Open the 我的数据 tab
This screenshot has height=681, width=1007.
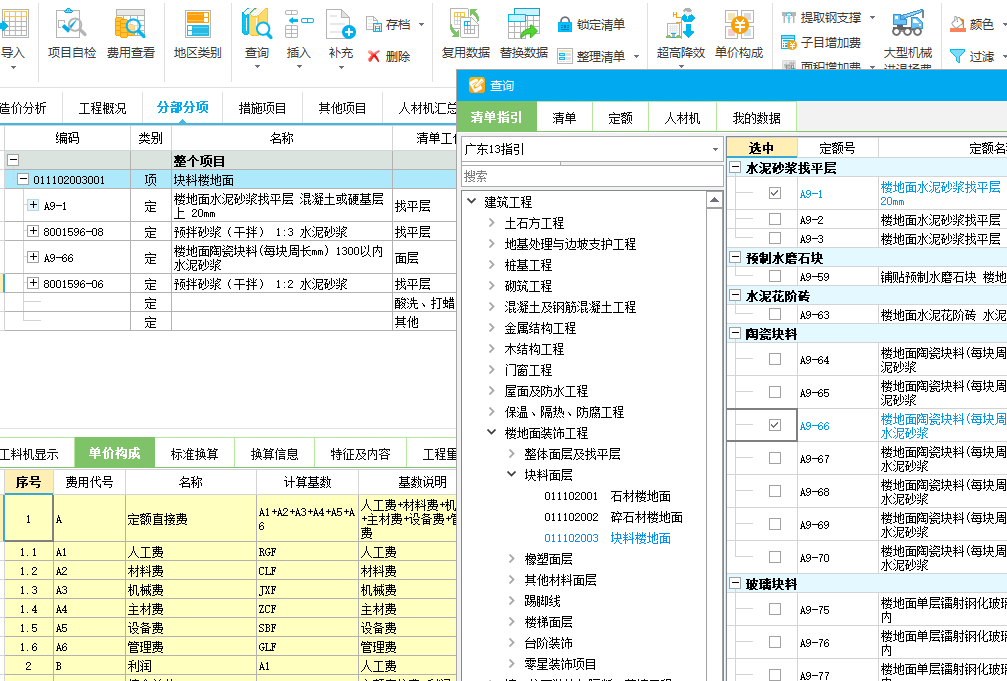(757, 118)
